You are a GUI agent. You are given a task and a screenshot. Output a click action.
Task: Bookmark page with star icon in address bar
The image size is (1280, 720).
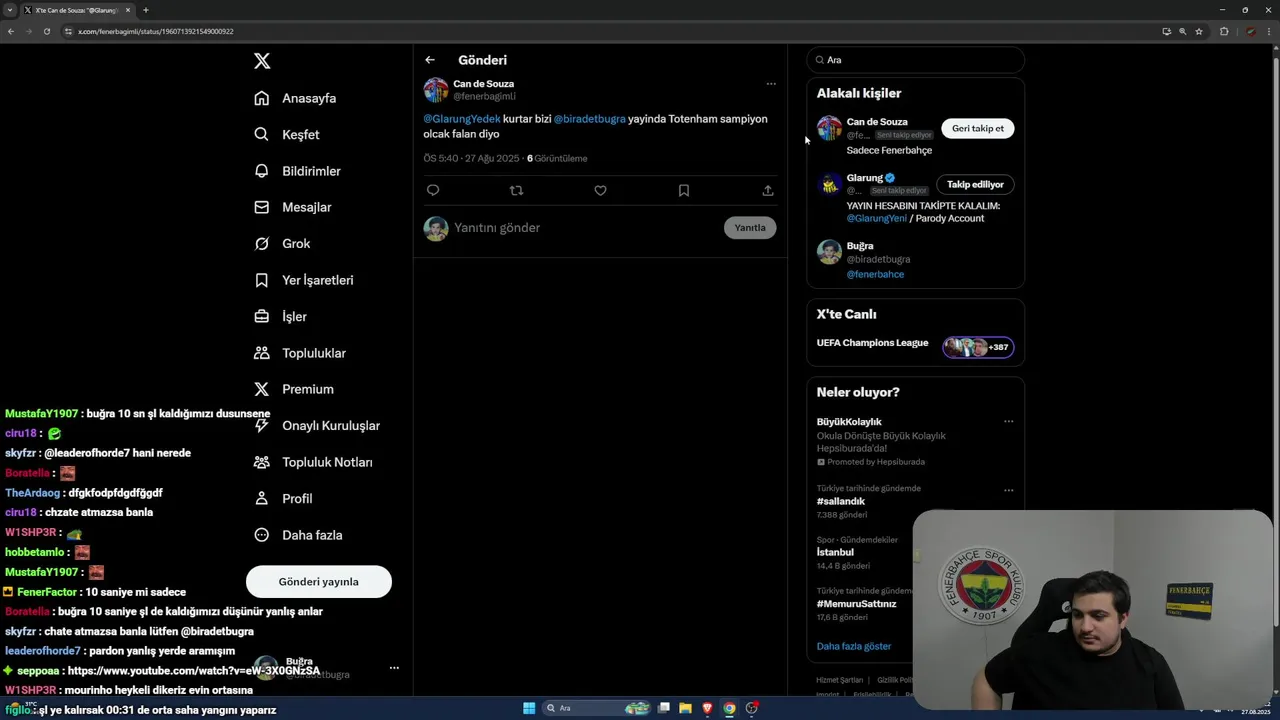1199,31
